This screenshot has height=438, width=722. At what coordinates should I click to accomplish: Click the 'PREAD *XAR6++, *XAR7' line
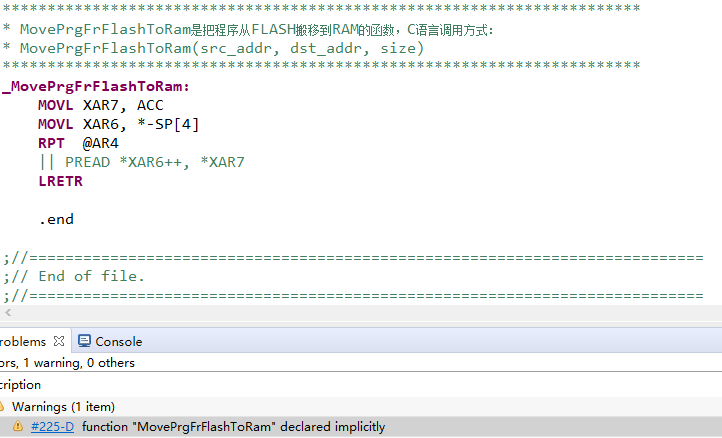tap(142, 162)
